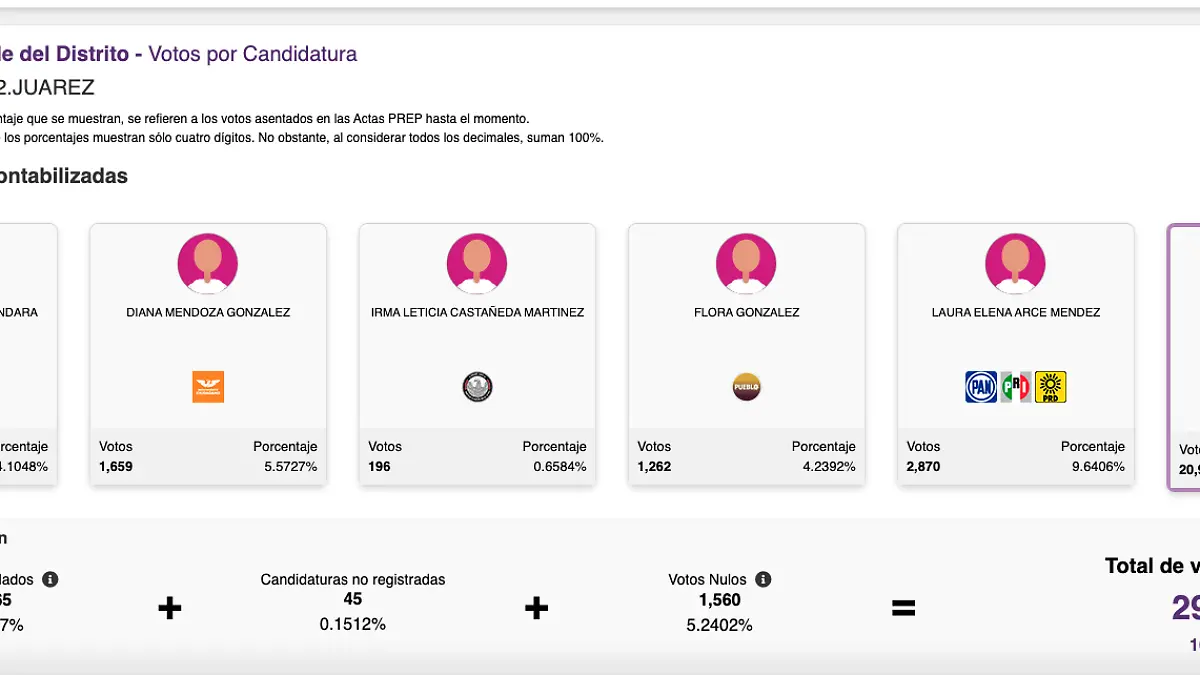This screenshot has width=1200, height=675.
Task: Click the Flora Gonzalez candidate name
Action: (746, 312)
